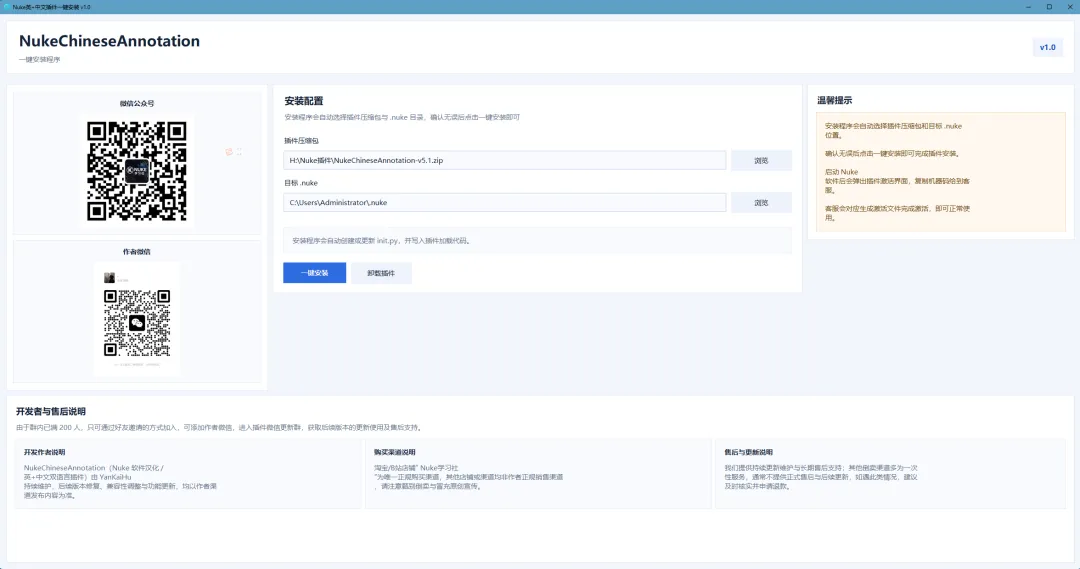Maximize the installer window
The height and width of the screenshot is (569, 1080).
click(x=1049, y=7)
